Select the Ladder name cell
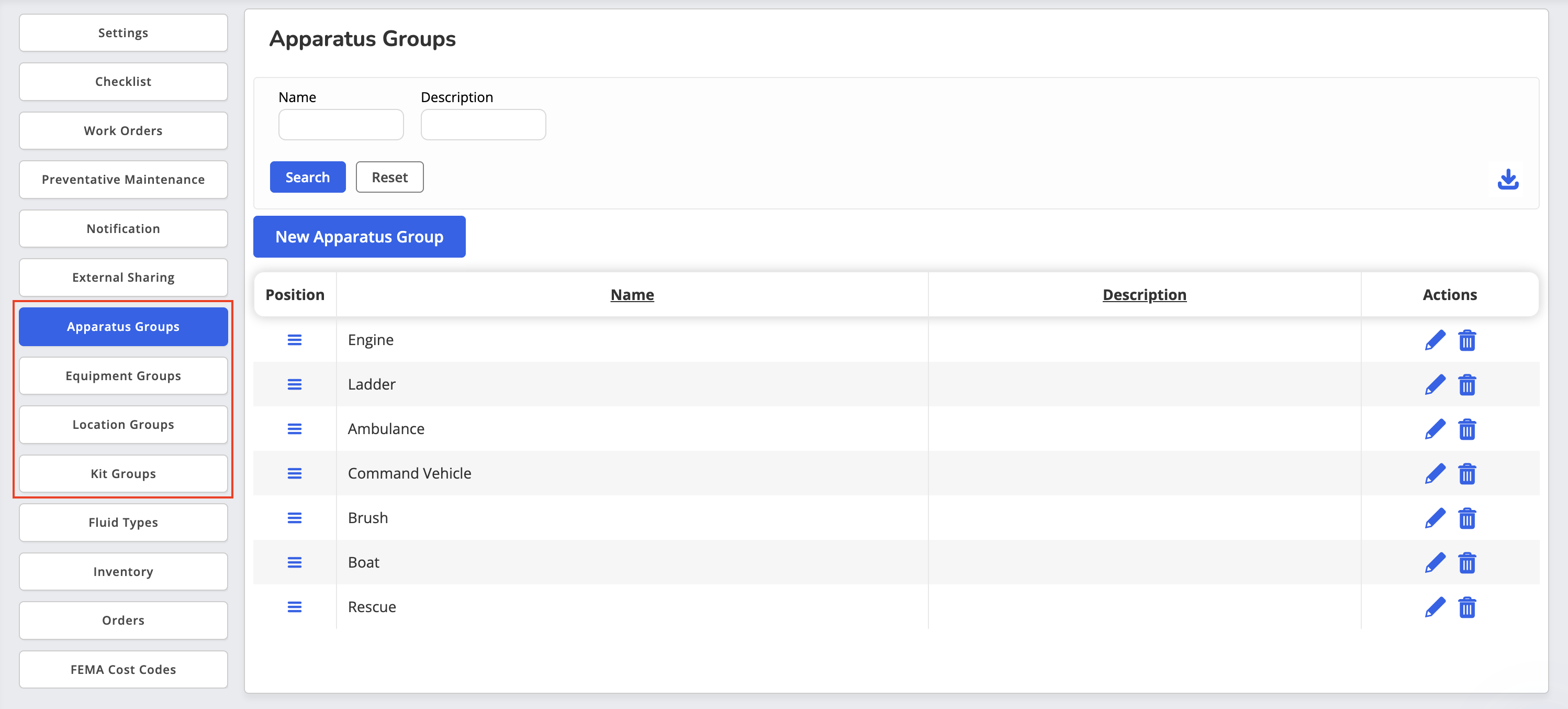Image resolution: width=1568 pixels, height=709 pixels. click(632, 384)
